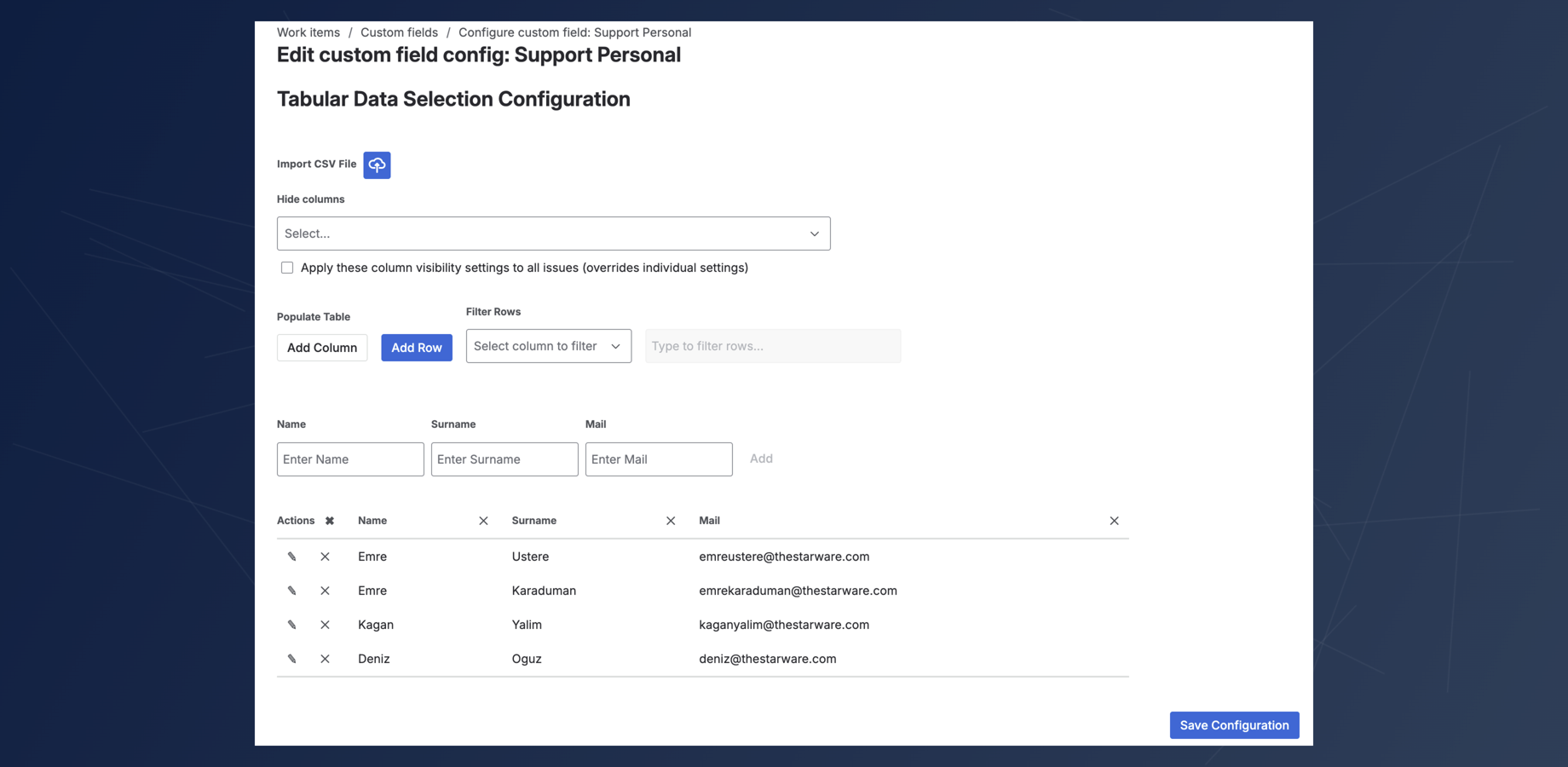Remove the Mail column using its X icon

[x=1114, y=520]
